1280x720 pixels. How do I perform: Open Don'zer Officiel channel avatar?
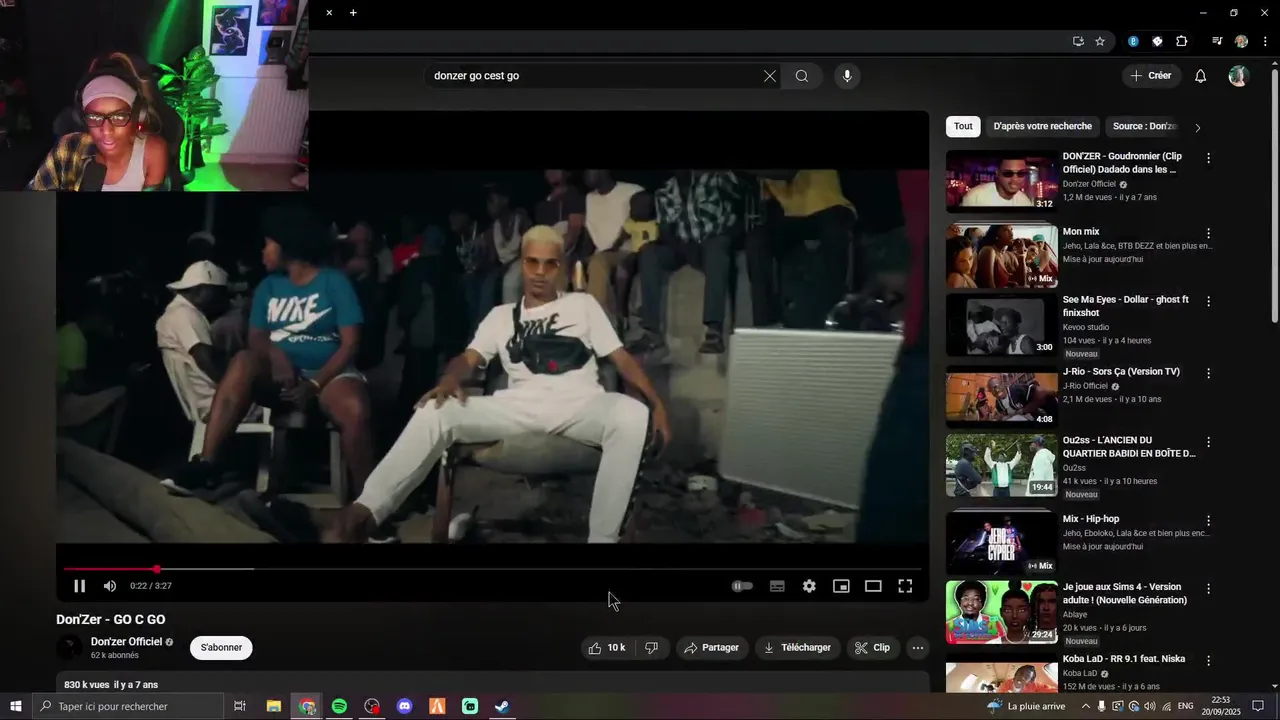pyautogui.click(x=69, y=648)
